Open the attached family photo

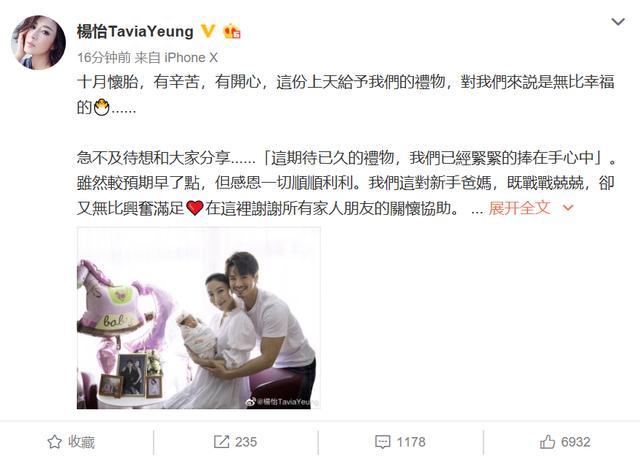click(x=198, y=318)
